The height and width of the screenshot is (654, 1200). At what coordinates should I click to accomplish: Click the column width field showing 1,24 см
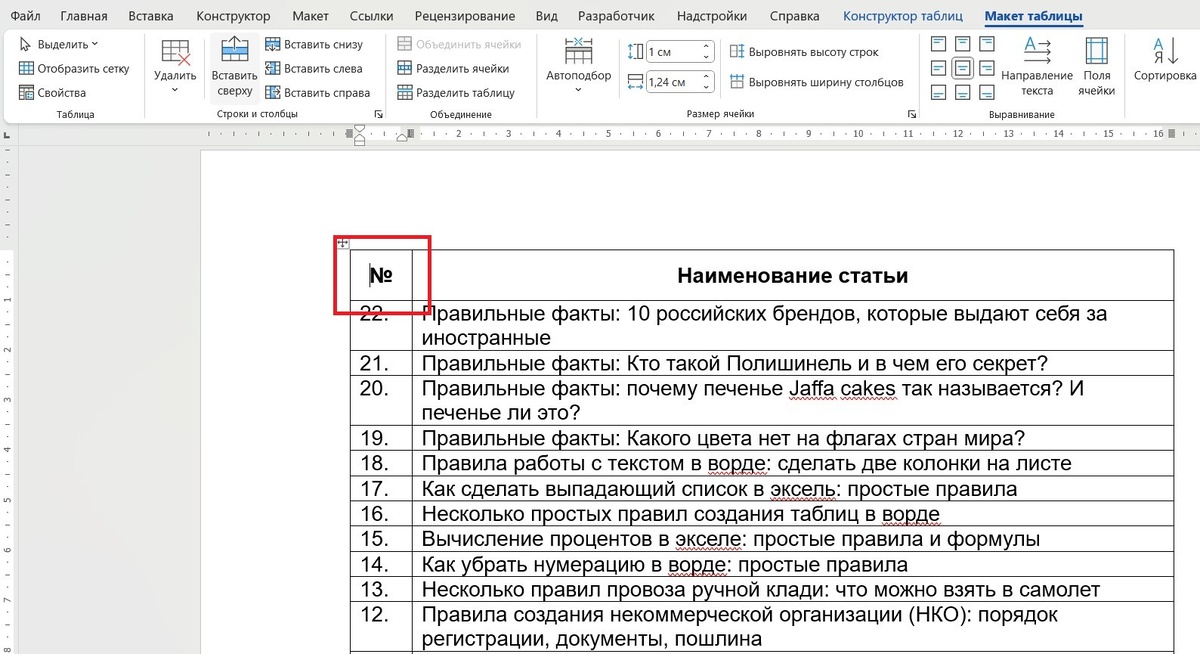coord(672,82)
